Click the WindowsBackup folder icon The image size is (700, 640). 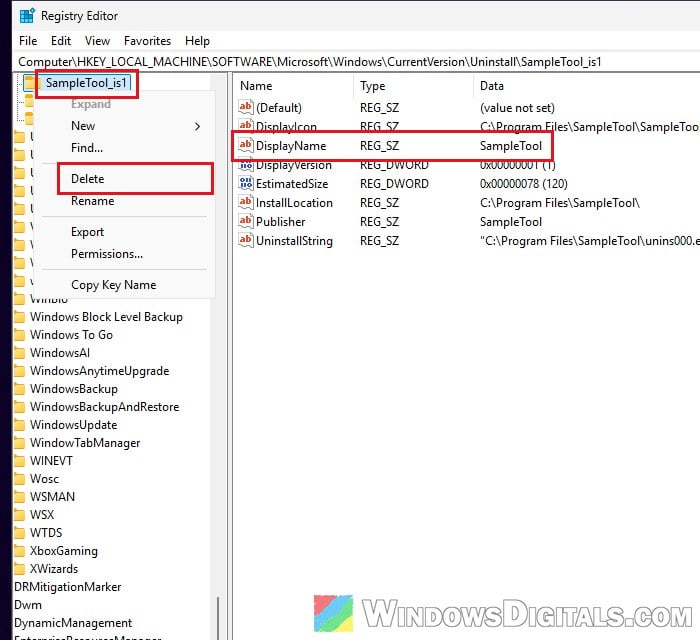point(20,389)
